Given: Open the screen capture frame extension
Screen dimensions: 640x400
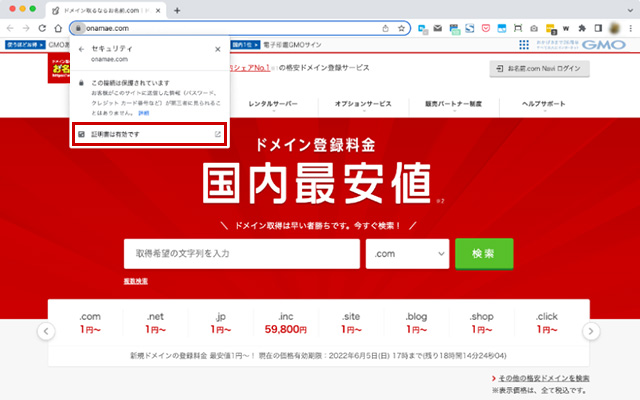Looking at the screenshot, I should 518,28.
